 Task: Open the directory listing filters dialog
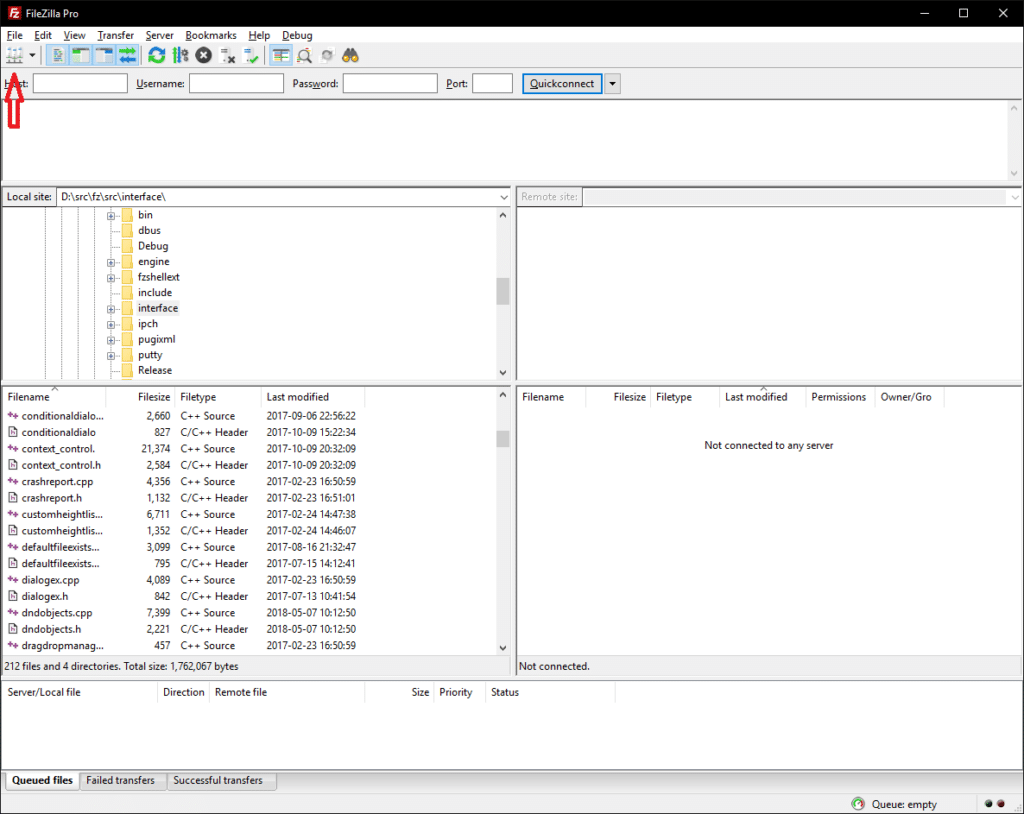point(281,56)
